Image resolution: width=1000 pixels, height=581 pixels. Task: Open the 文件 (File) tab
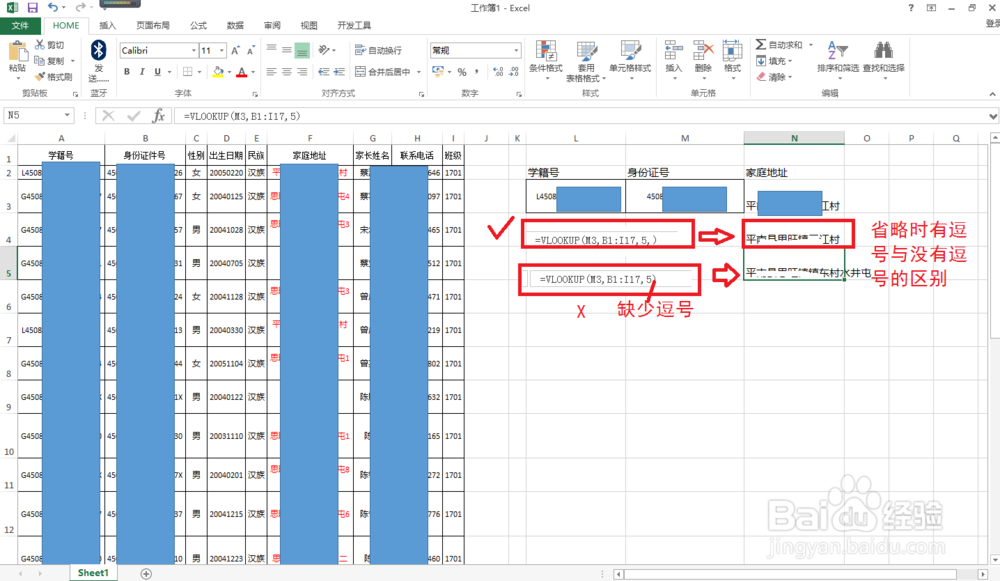point(20,26)
